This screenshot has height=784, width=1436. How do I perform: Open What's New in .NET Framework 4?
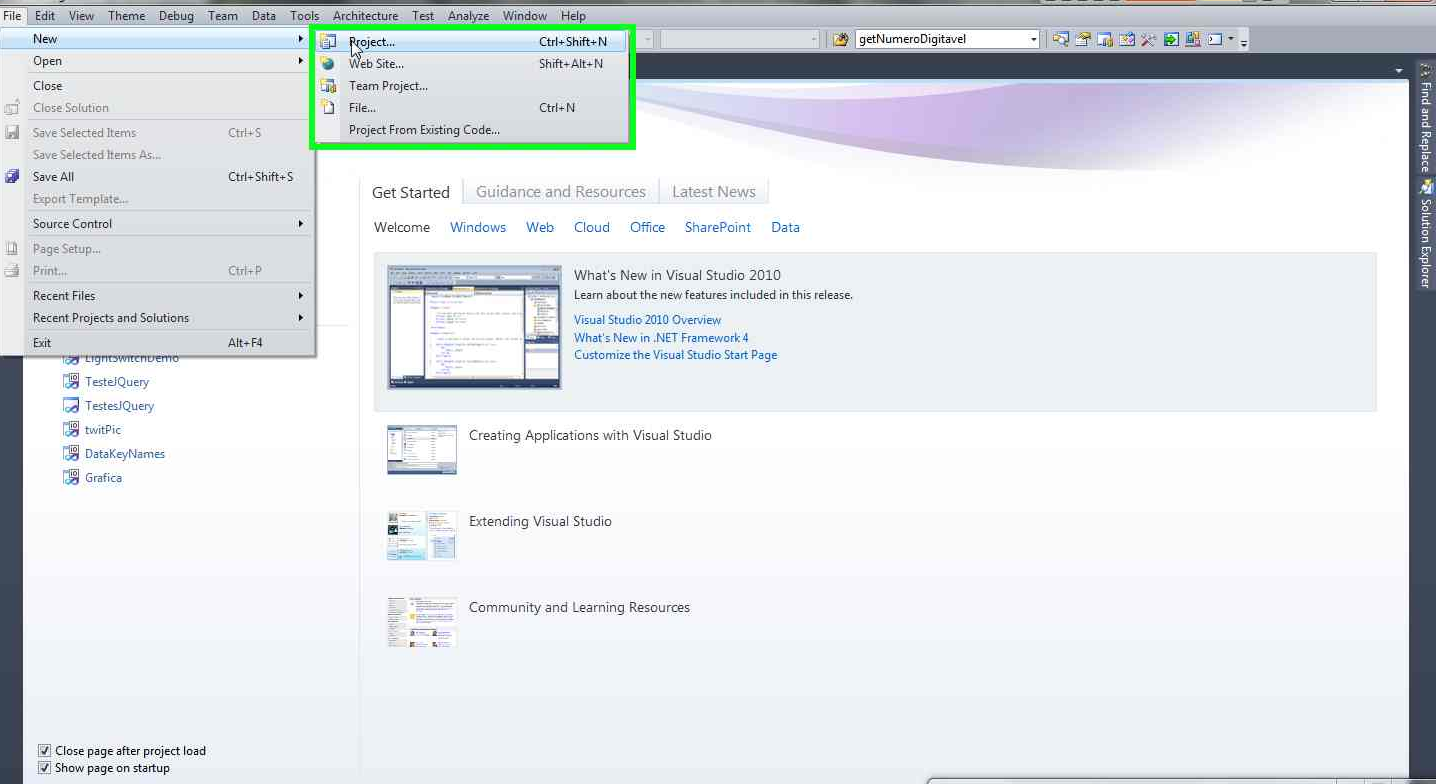(x=661, y=338)
